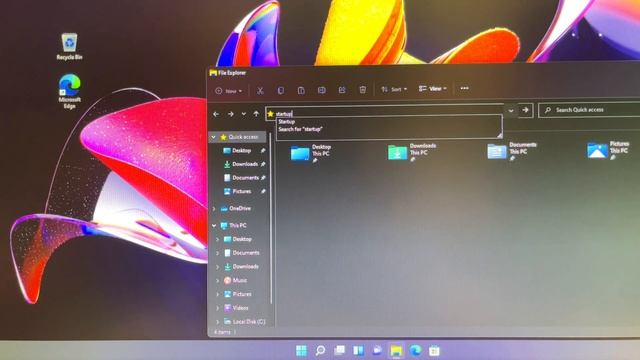Open Microsoft Store from the taskbar
This screenshot has width=640, height=360.
(434, 350)
